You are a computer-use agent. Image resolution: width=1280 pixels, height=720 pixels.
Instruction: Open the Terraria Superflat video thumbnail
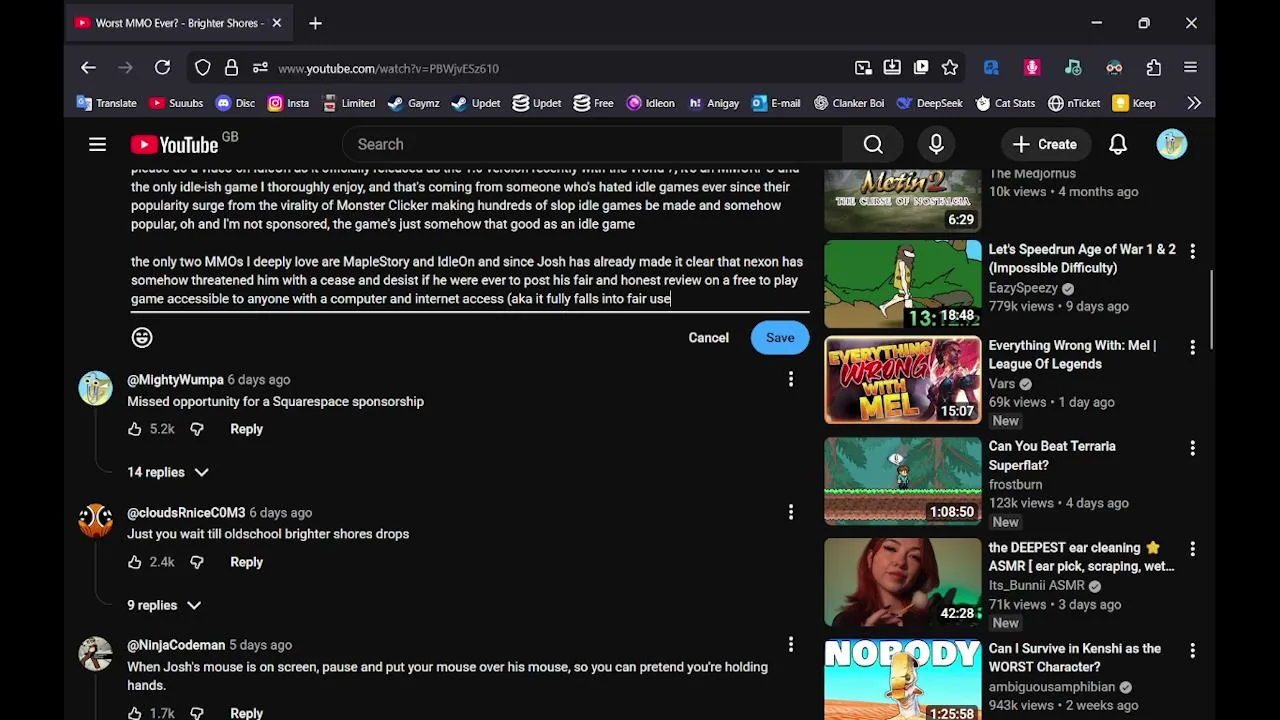pyautogui.click(x=902, y=481)
